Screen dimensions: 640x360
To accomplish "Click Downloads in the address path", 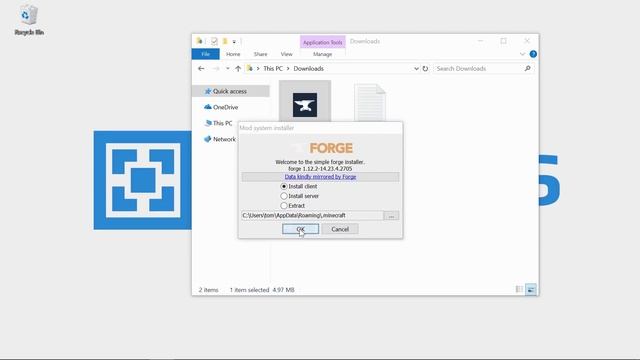I will pos(309,69).
